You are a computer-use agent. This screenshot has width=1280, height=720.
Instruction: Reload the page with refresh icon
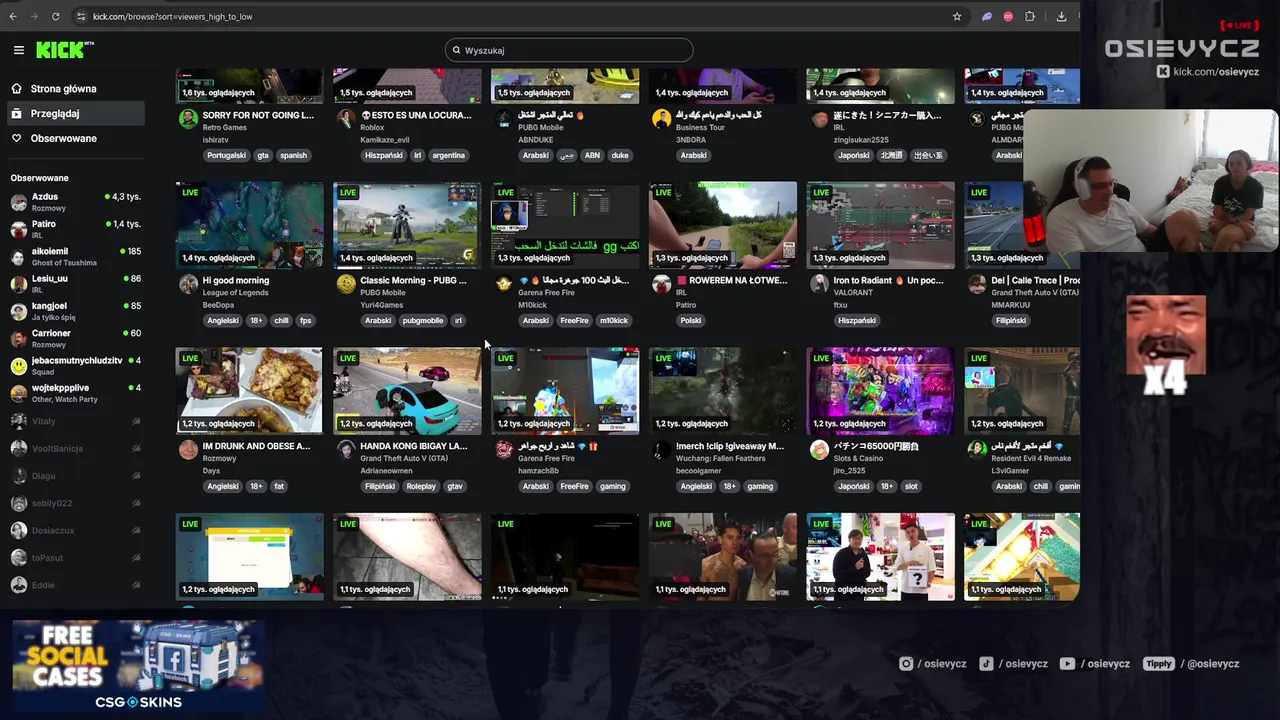[55, 16]
